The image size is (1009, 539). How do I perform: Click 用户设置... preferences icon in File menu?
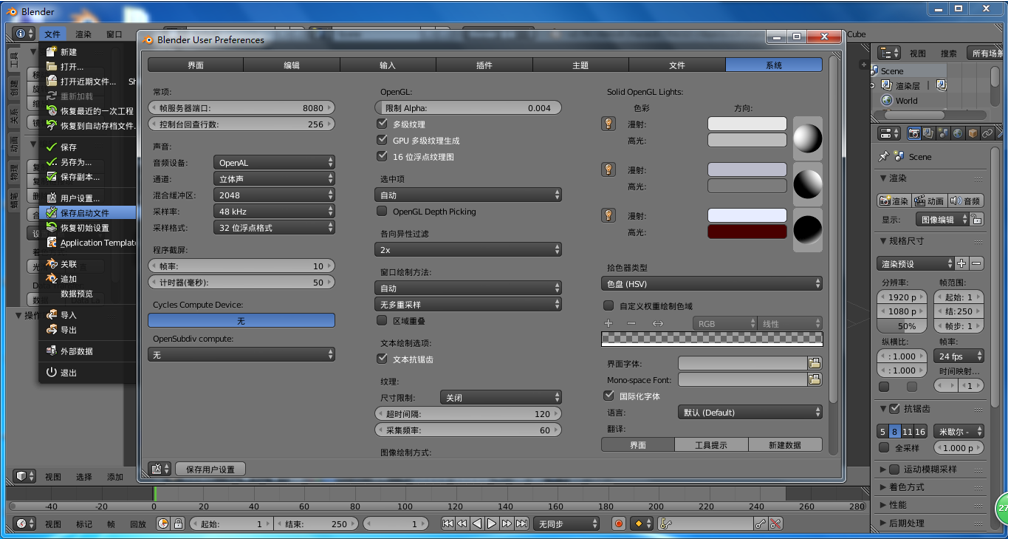click(51, 197)
